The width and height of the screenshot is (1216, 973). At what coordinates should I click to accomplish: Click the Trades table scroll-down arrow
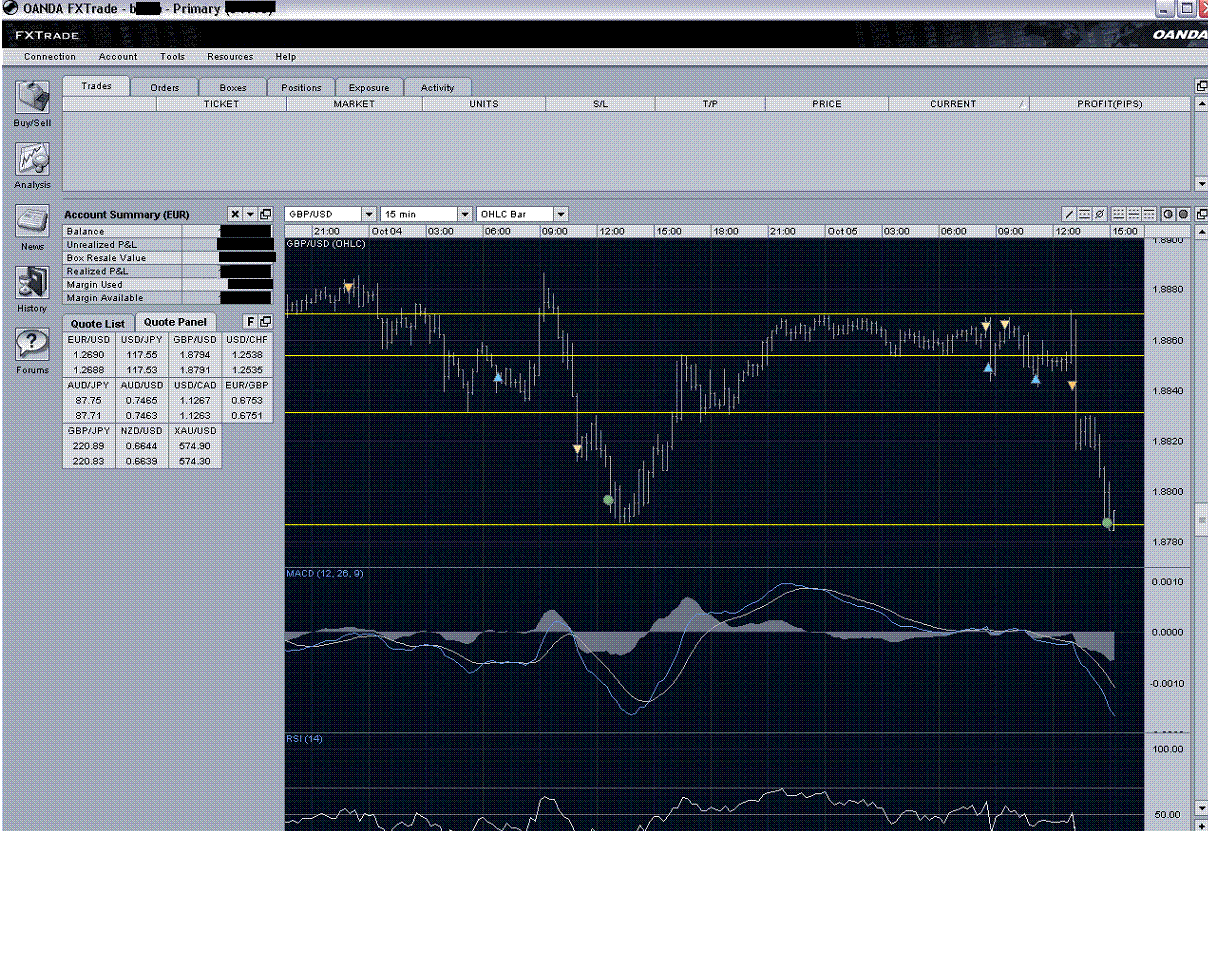coord(1202,184)
